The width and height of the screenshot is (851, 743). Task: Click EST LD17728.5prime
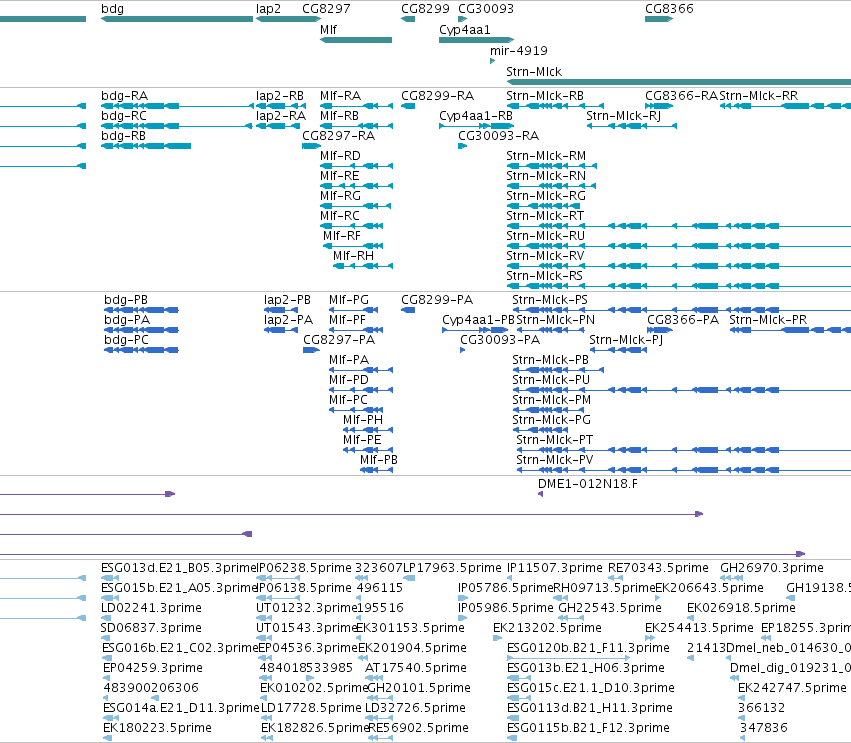click(x=311, y=708)
